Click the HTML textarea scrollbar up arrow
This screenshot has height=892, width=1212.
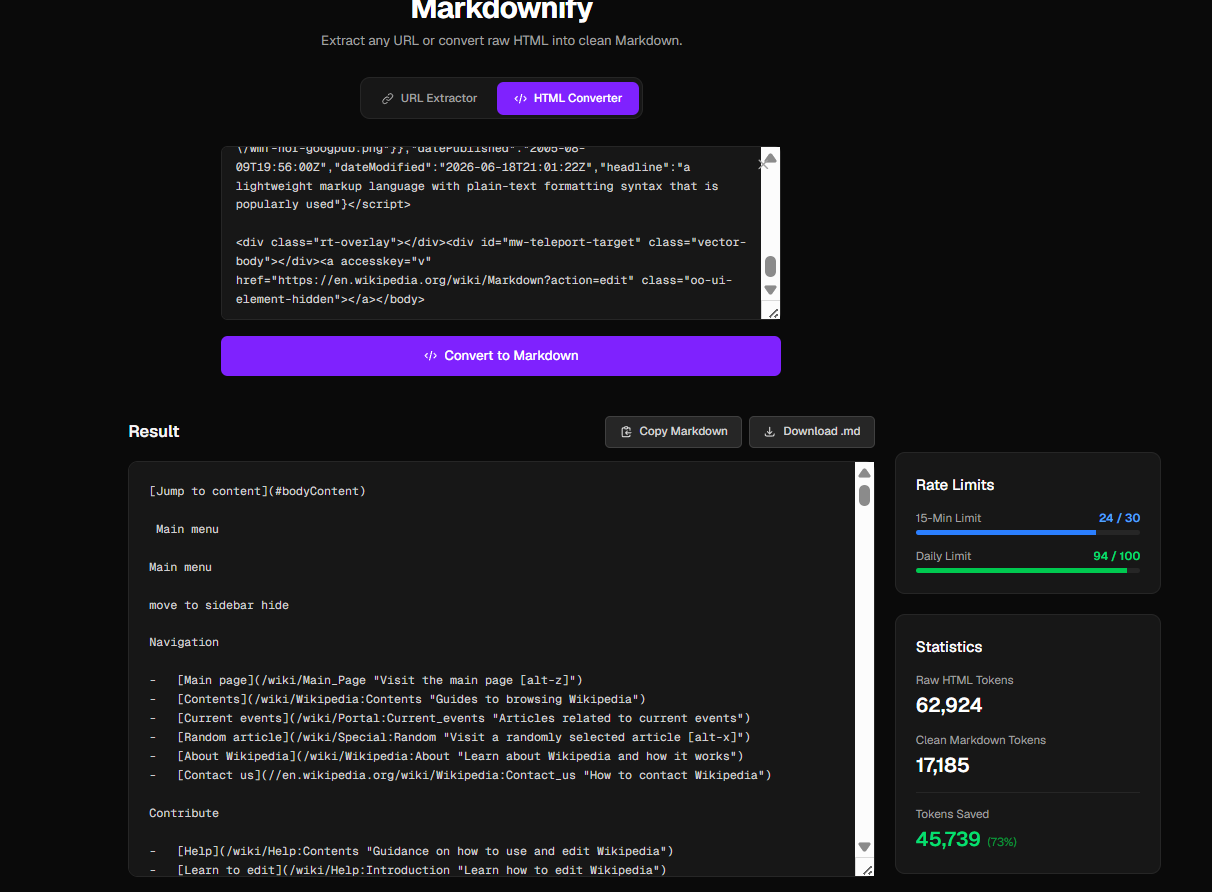tap(770, 158)
